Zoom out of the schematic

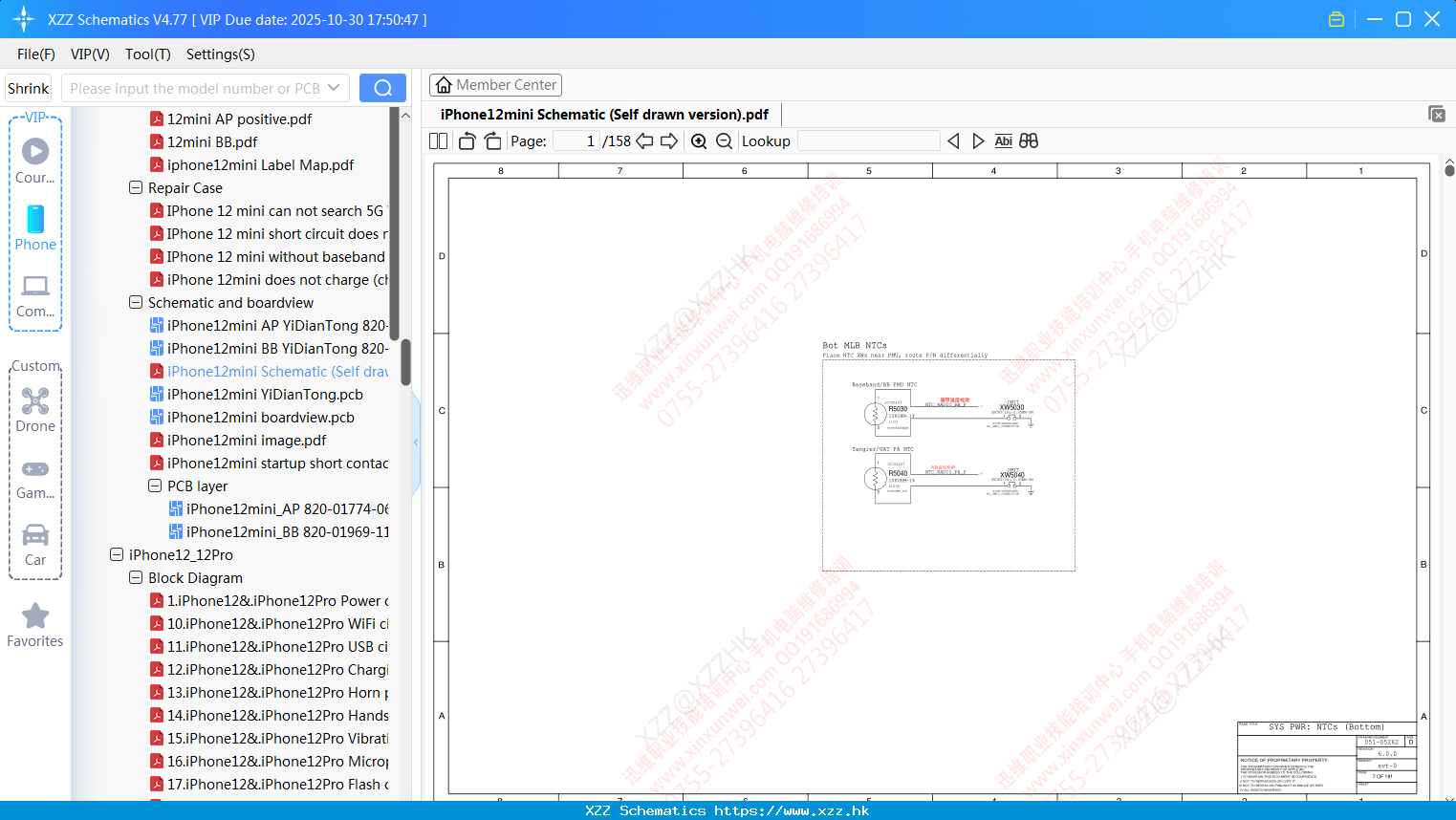coord(725,141)
